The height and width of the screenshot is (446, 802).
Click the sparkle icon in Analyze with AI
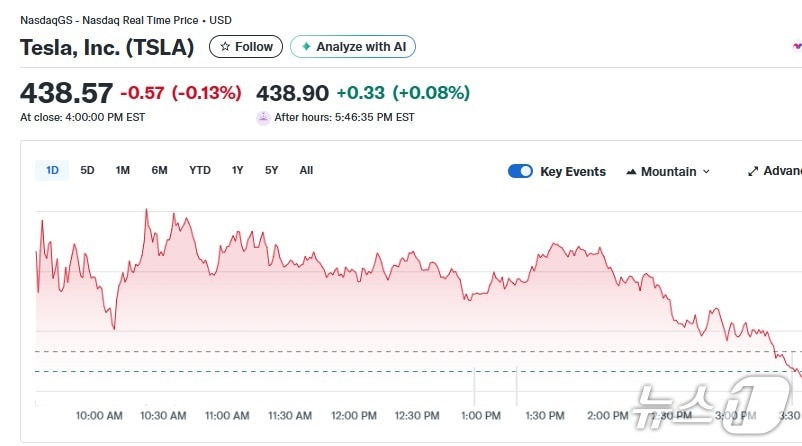pyautogui.click(x=306, y=47)
